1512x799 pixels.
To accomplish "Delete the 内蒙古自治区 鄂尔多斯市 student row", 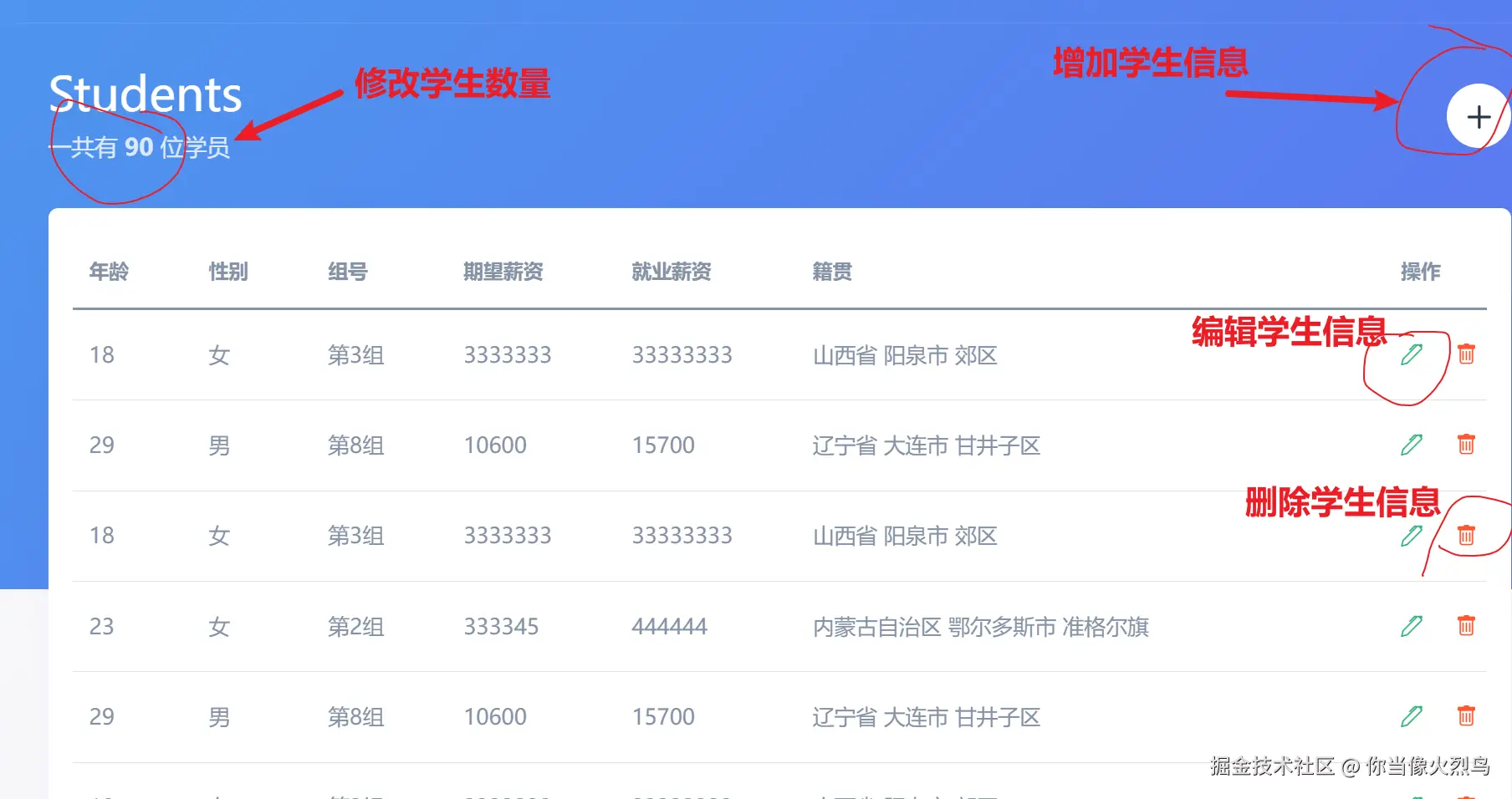I will tap(1466, 626).
